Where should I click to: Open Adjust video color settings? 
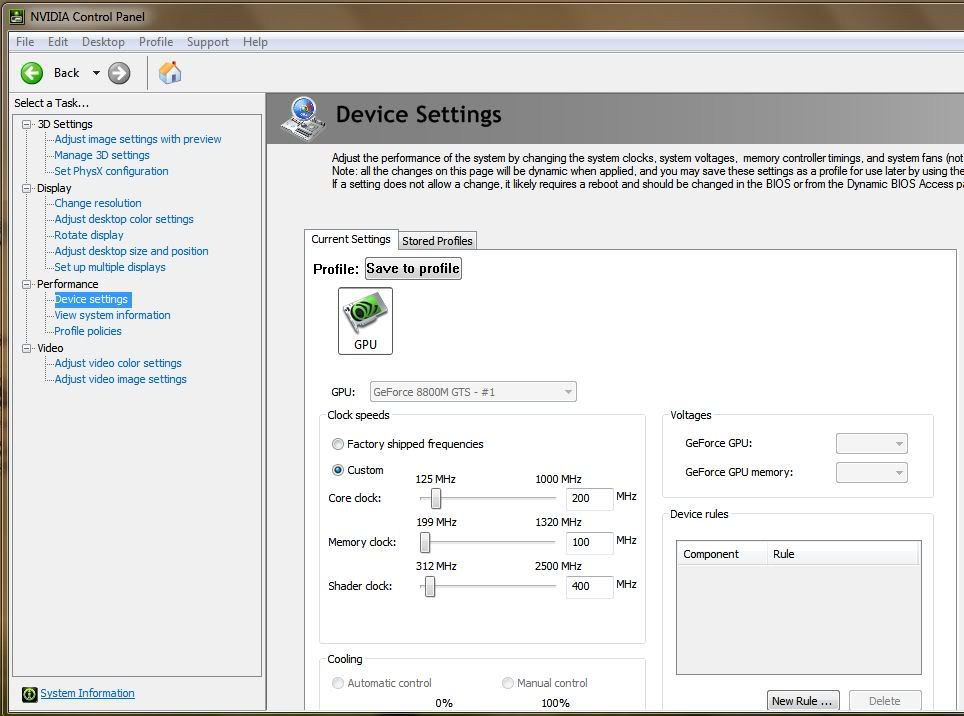coord(117,363)
